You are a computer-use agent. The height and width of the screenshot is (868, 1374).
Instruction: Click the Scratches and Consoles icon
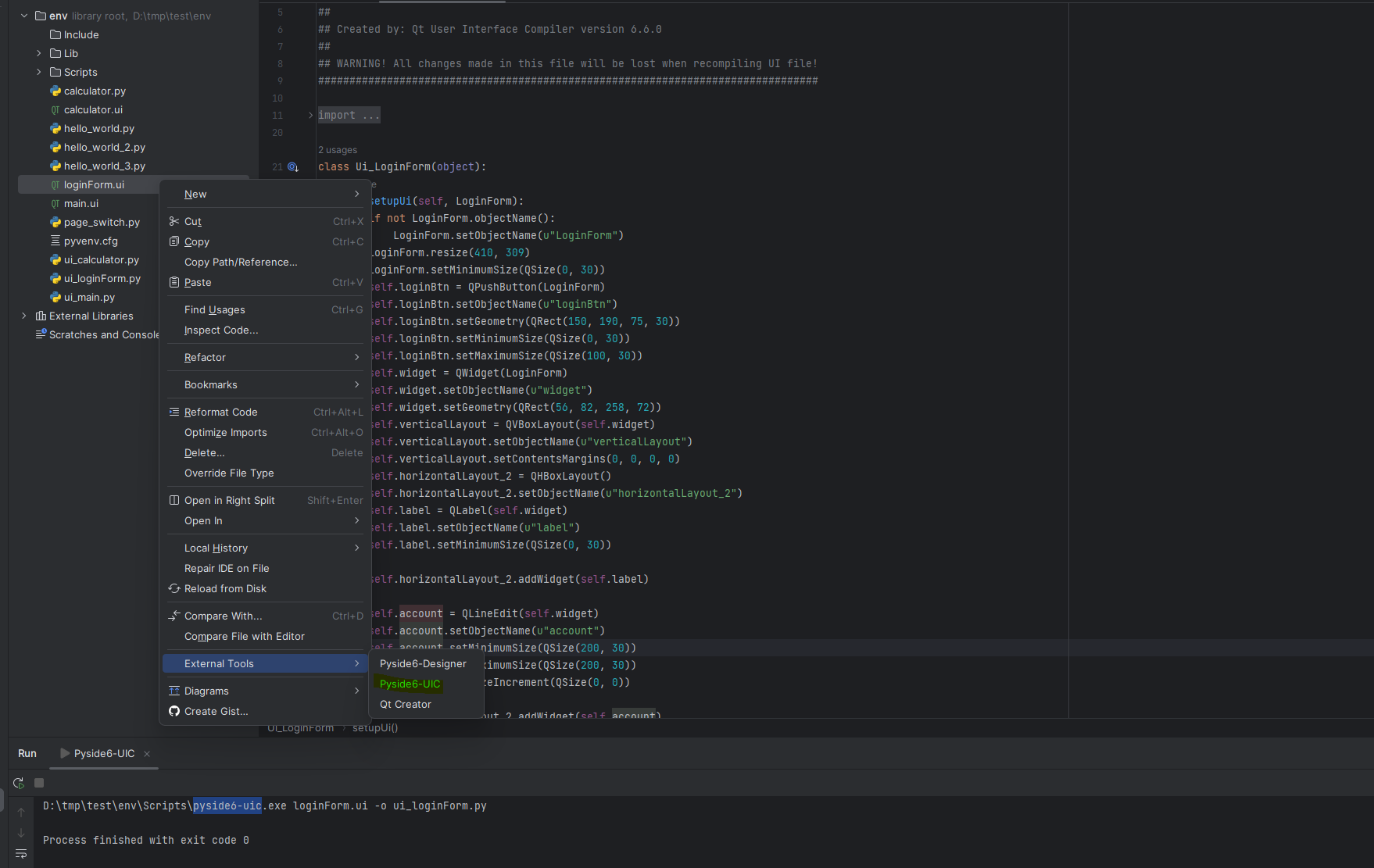(x=41, y=334)
